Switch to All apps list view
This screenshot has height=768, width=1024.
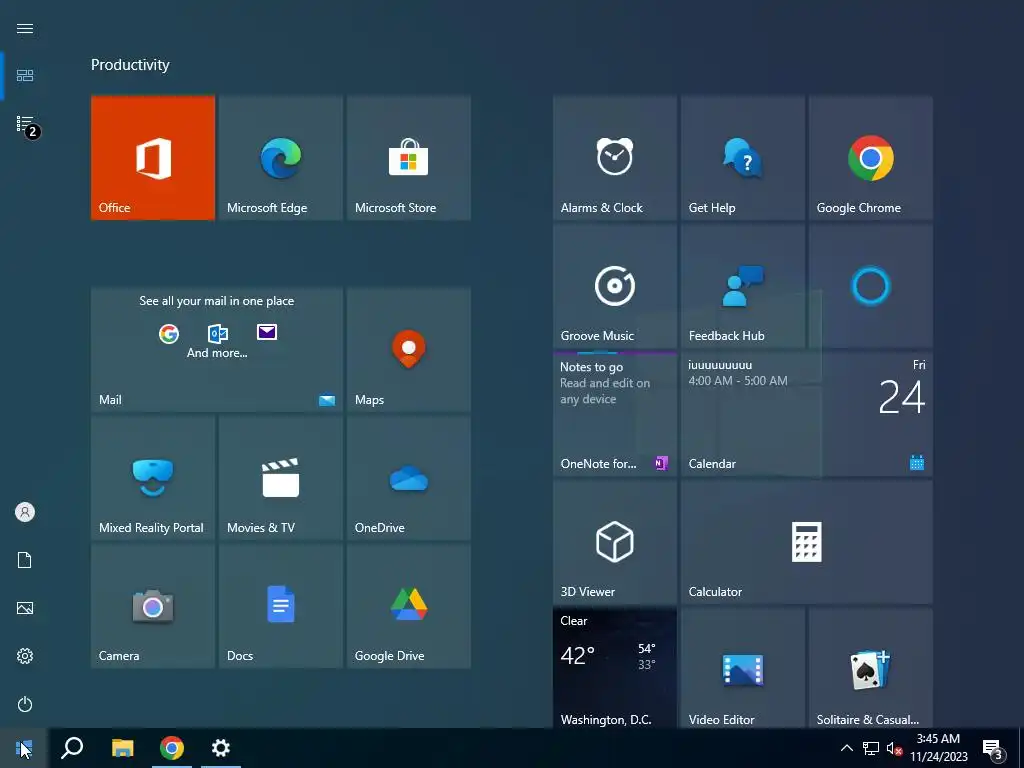tap(25, 124)
